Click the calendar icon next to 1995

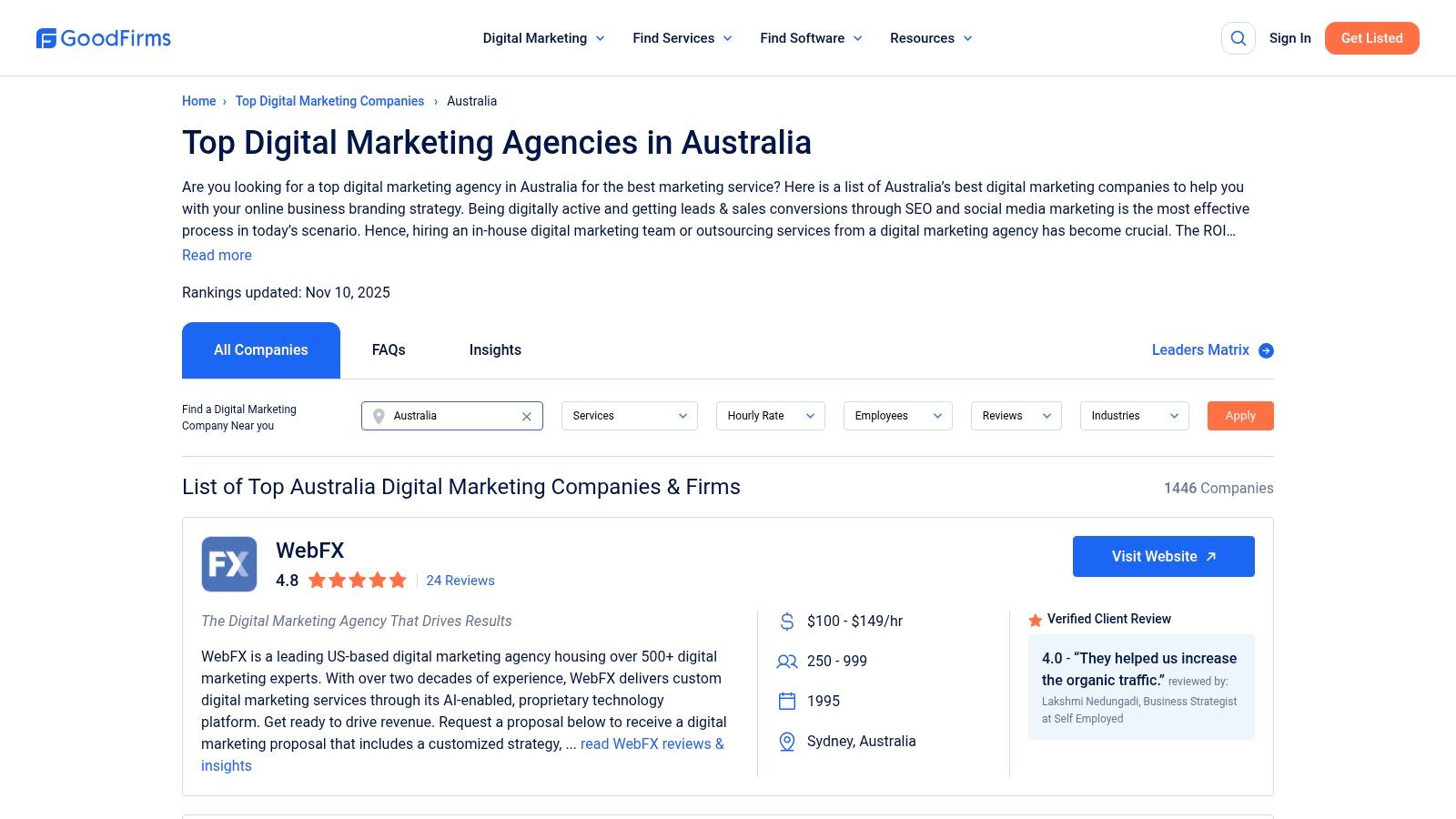pyautogui.click(x=786, y=701)
